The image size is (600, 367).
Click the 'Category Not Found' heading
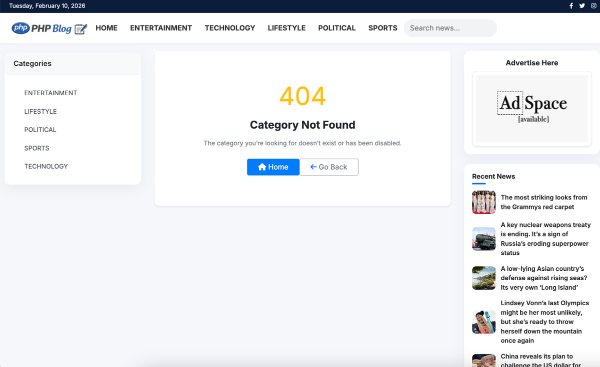click(x=302, y=125)
